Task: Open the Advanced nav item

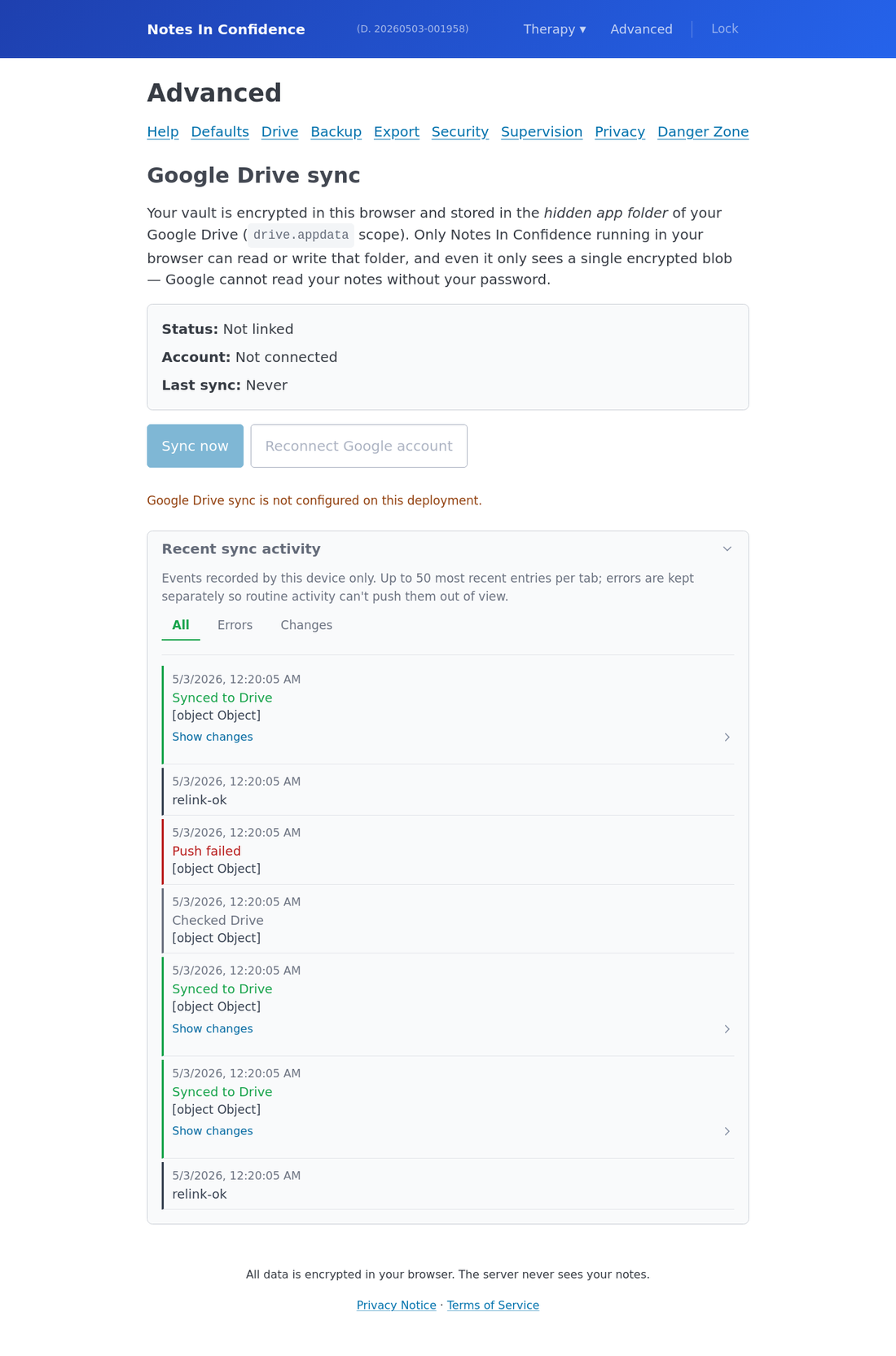Action: (x=642, y=29)
